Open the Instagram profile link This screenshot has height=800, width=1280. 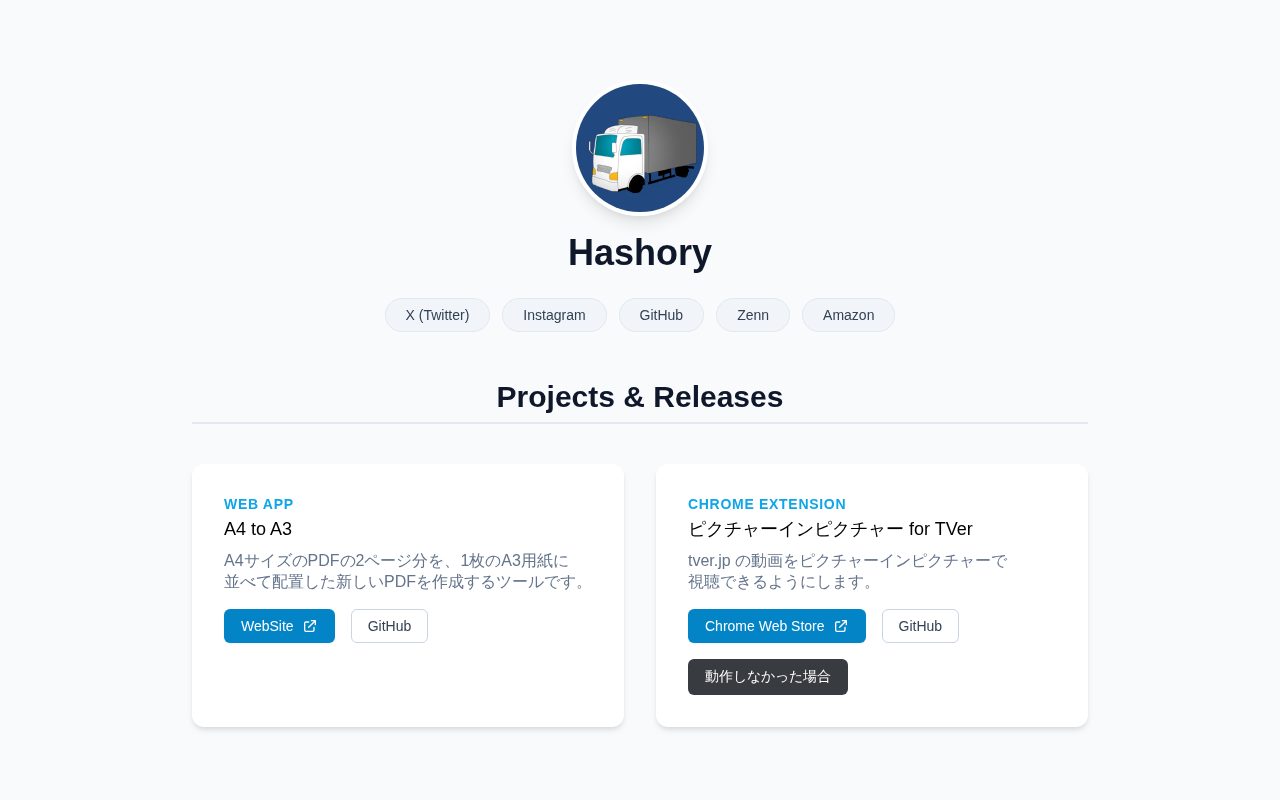pyautogui.click(x=554, y=315)
